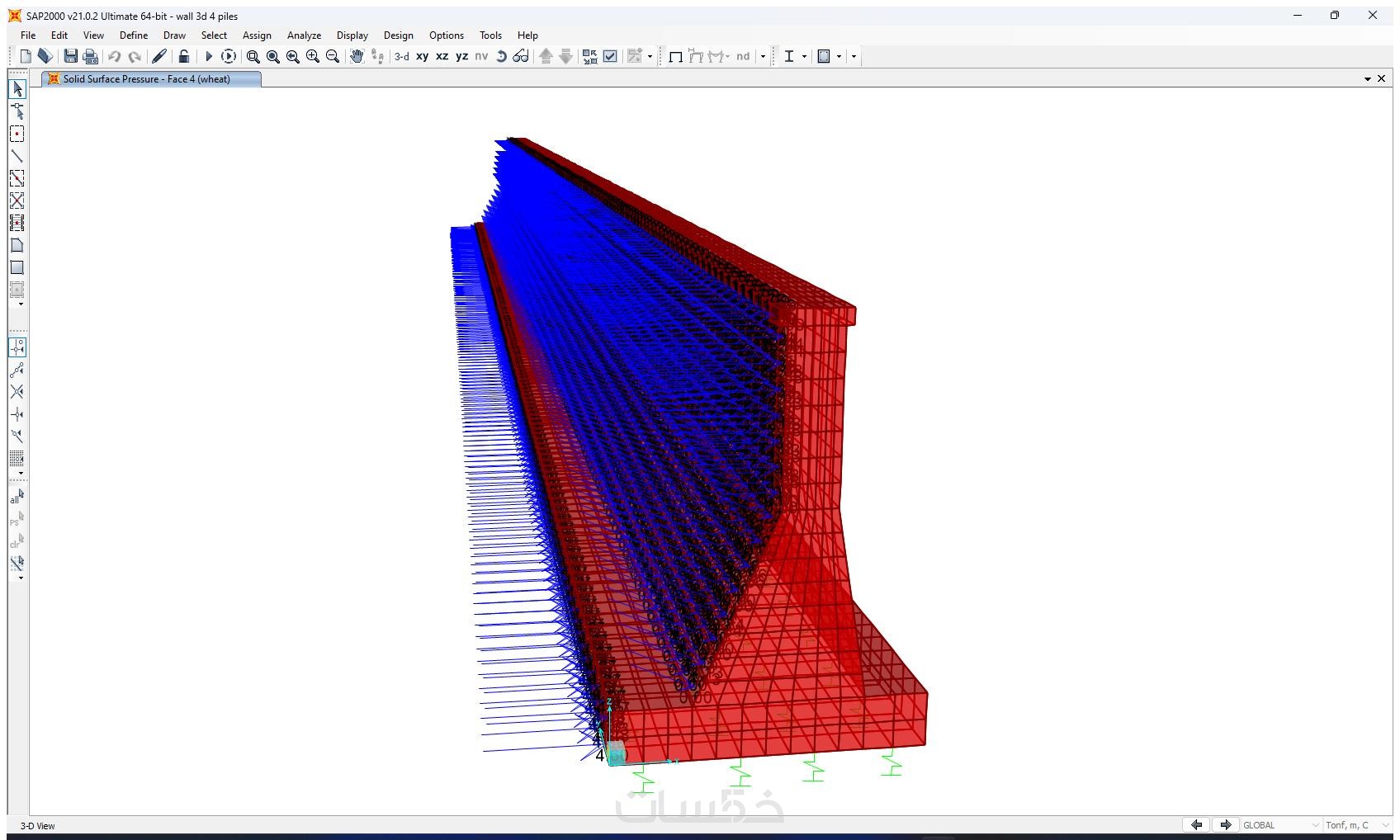Restore full view with zoom icon
This screenshot has width=1400, height=840.
pyautogui.click(x=273, y=56)
